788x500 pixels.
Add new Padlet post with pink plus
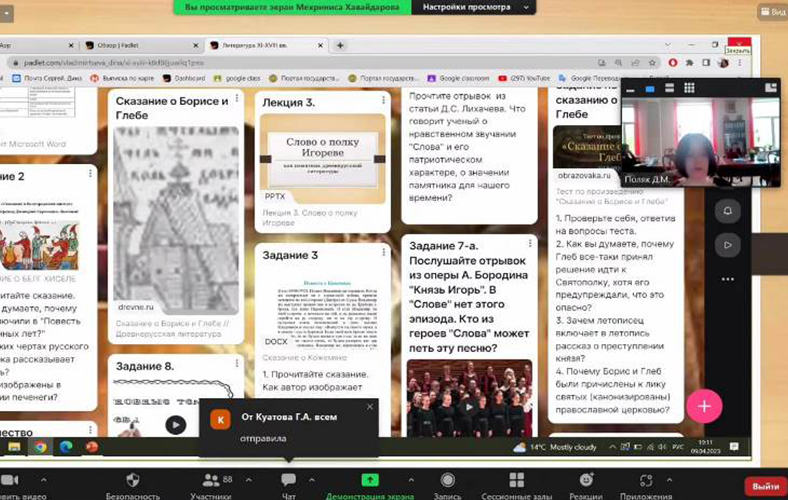coord(704,405)
